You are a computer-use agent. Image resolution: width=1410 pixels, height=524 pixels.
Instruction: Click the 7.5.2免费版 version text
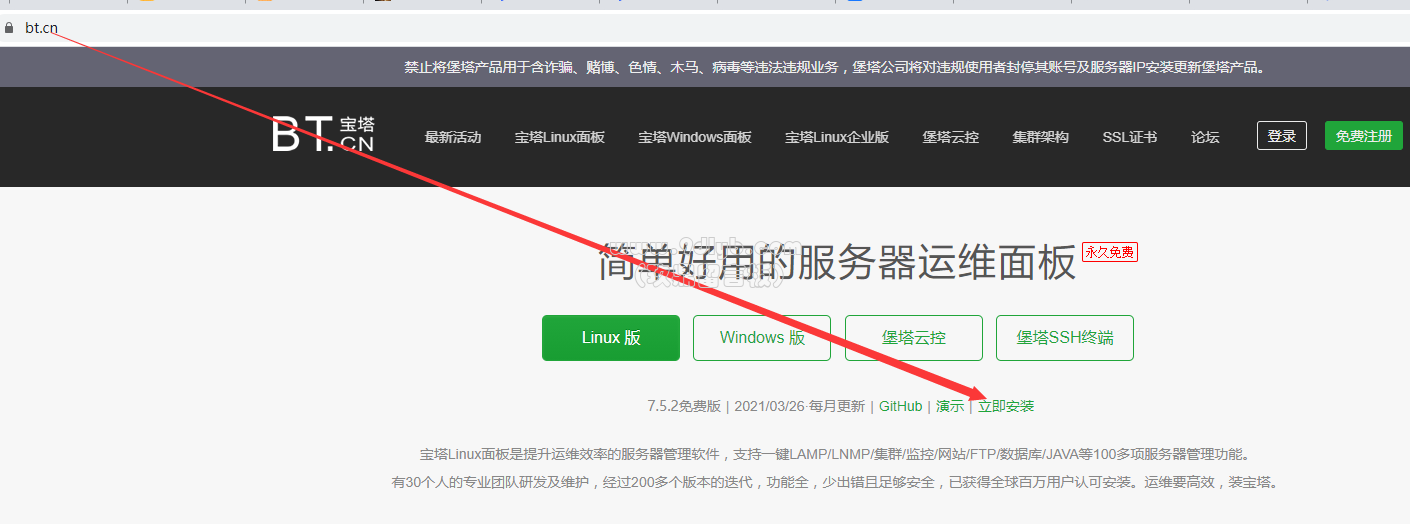(684, 406)
